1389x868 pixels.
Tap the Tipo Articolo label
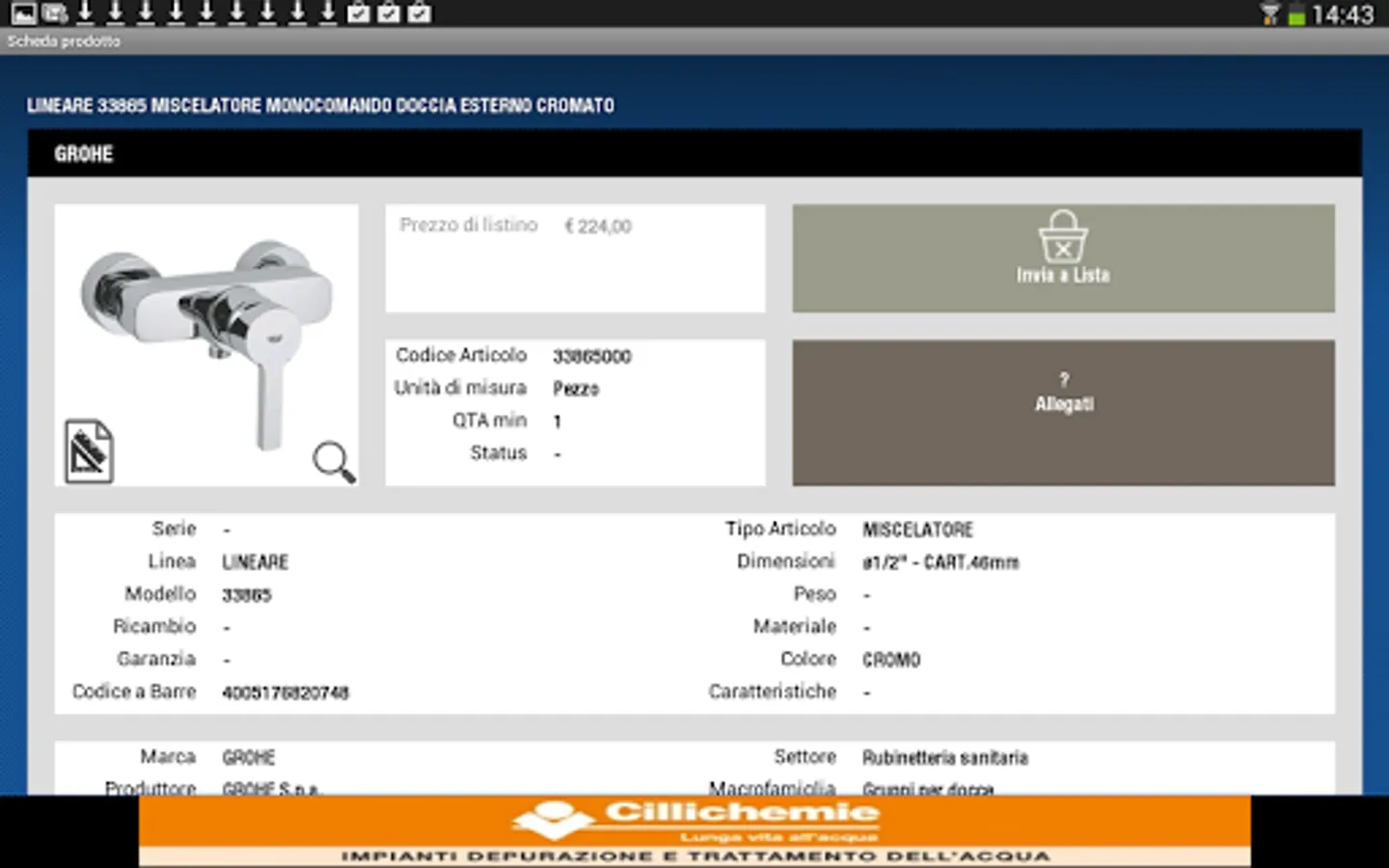781,529
